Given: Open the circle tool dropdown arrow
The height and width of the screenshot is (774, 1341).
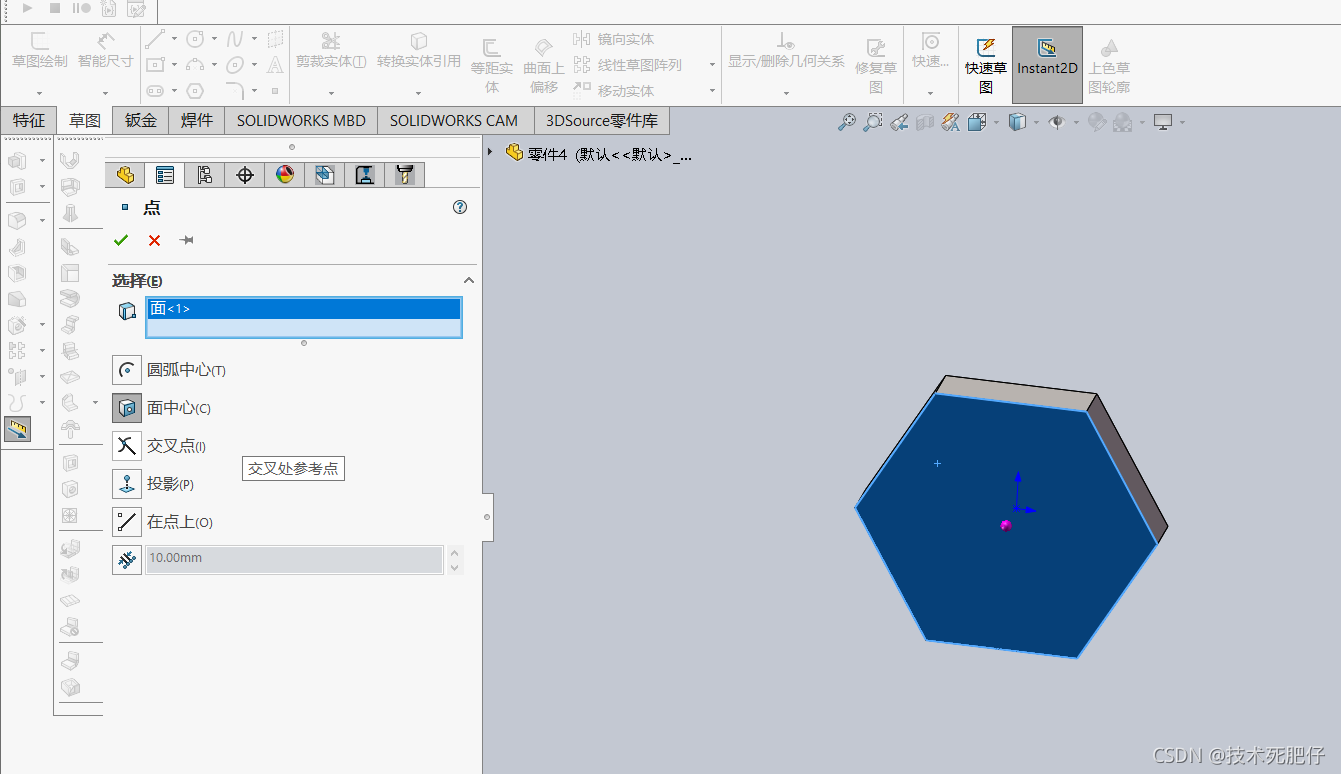Looking at the screenshot, I should tap(214, 39).
